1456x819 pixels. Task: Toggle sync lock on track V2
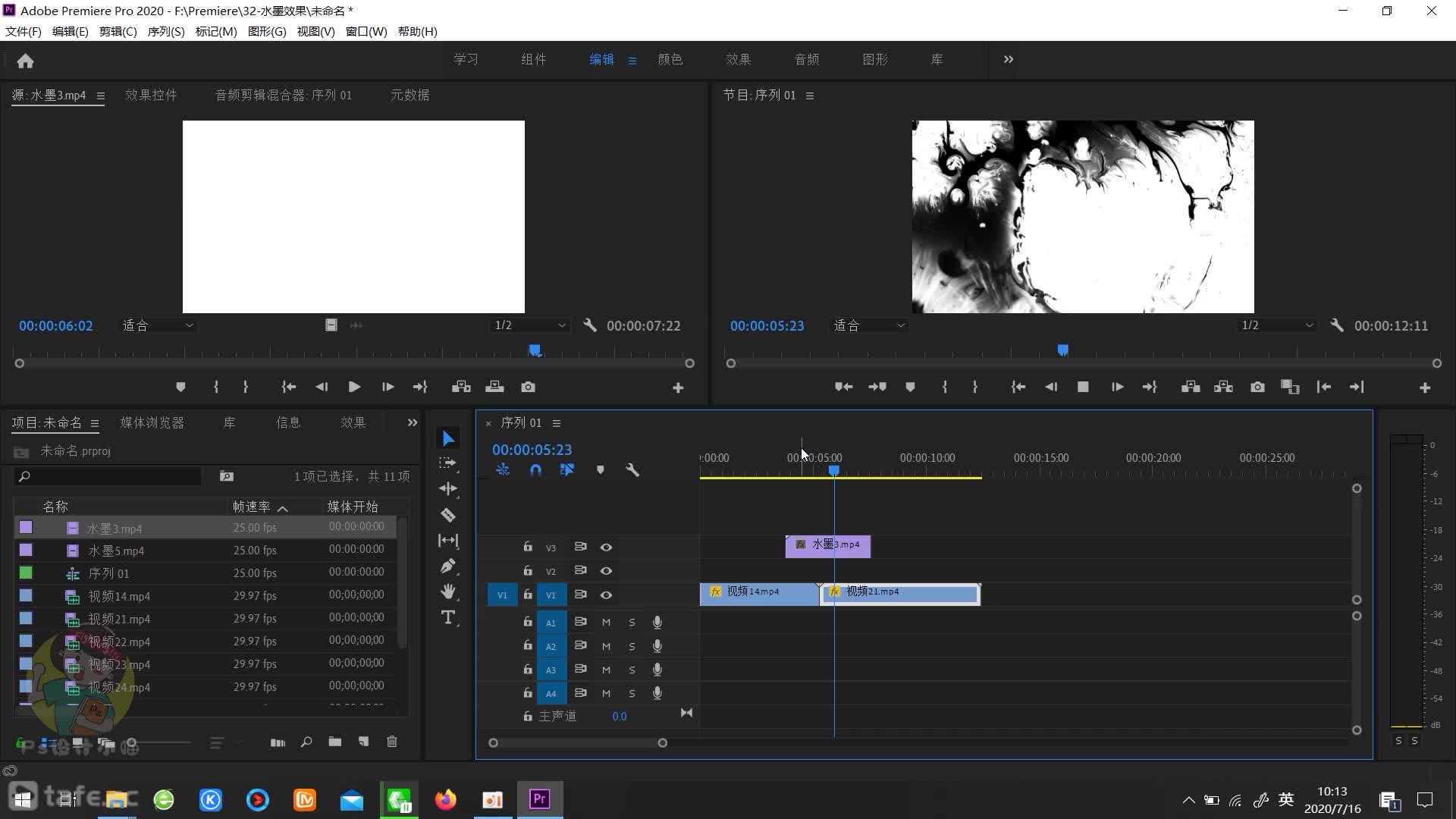(580, 570)
